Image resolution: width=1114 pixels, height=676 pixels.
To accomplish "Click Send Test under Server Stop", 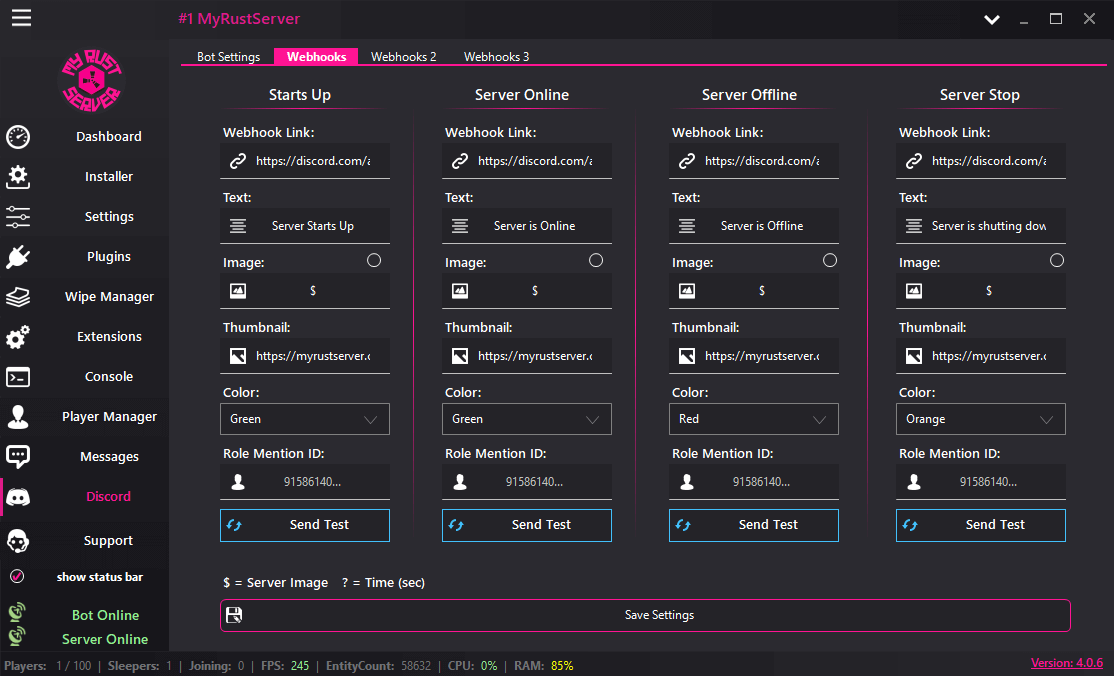I will coord(980,524).
